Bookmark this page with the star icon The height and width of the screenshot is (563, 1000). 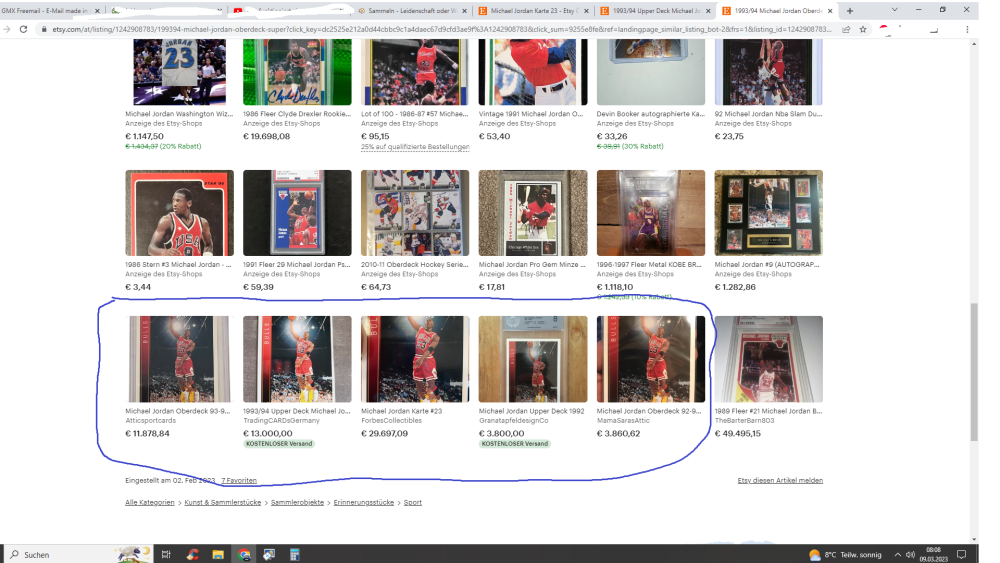pos(862,30)
